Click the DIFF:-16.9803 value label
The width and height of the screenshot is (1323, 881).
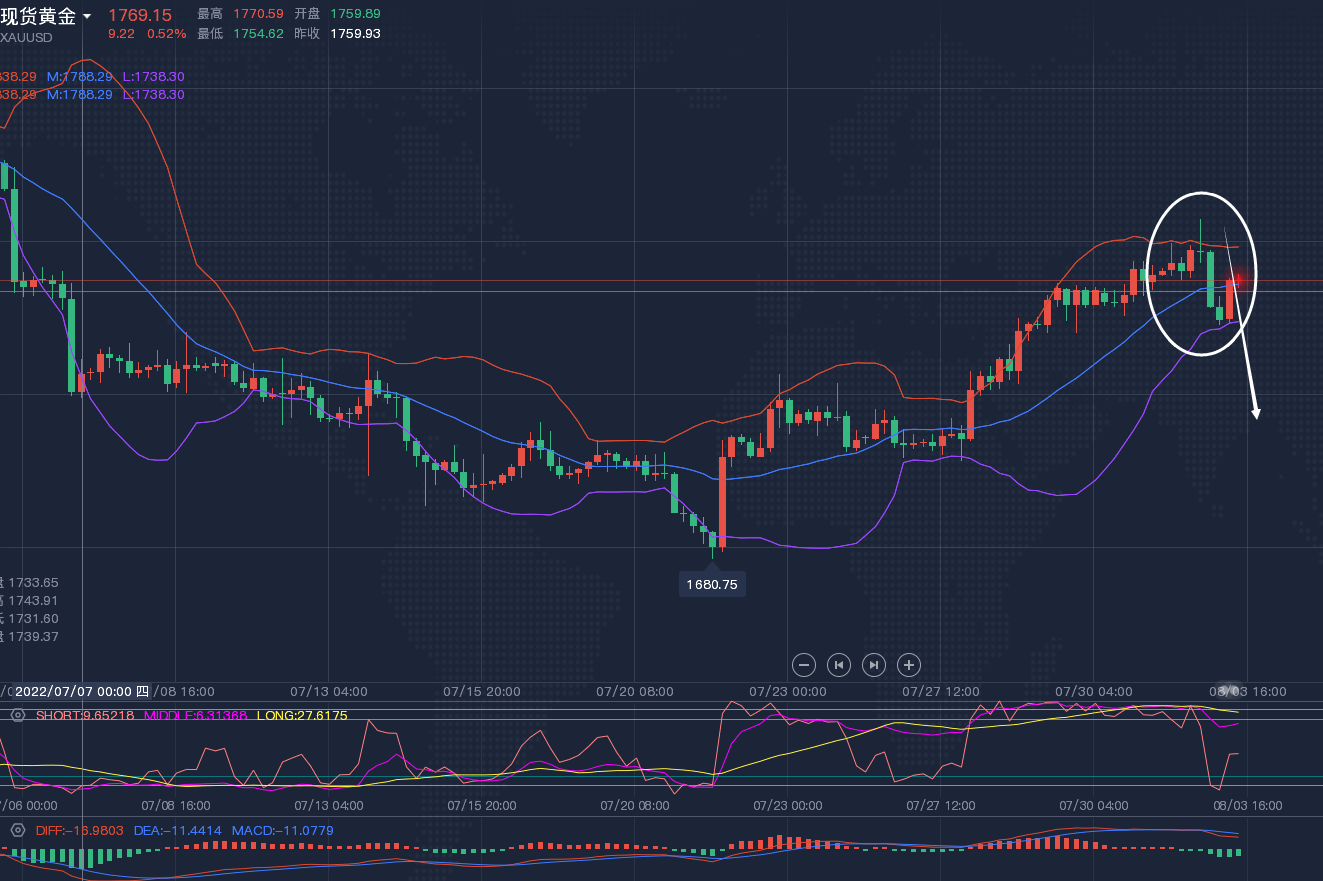tap(79, 831)
